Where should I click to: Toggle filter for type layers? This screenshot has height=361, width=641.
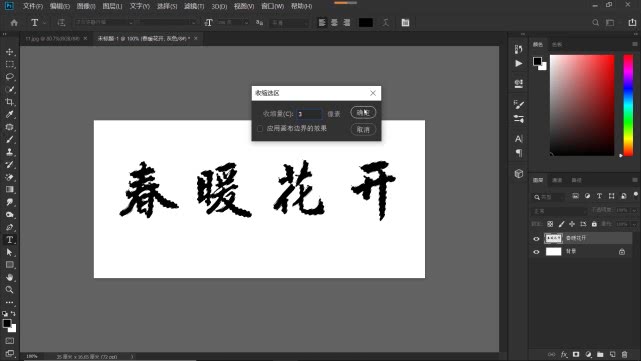599,196
